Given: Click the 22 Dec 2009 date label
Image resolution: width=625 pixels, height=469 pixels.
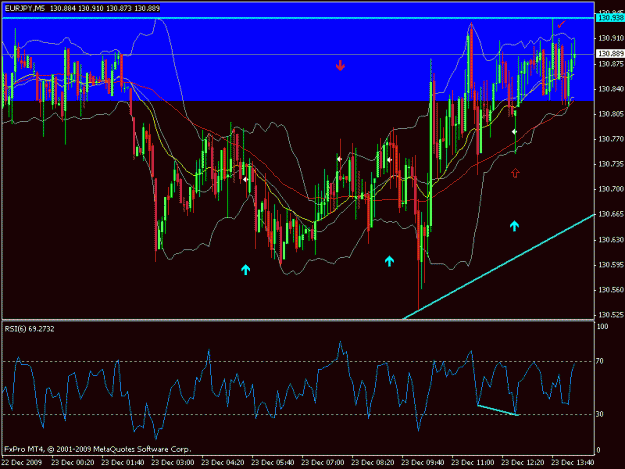Looking at the screenshot, I should 22,463.
